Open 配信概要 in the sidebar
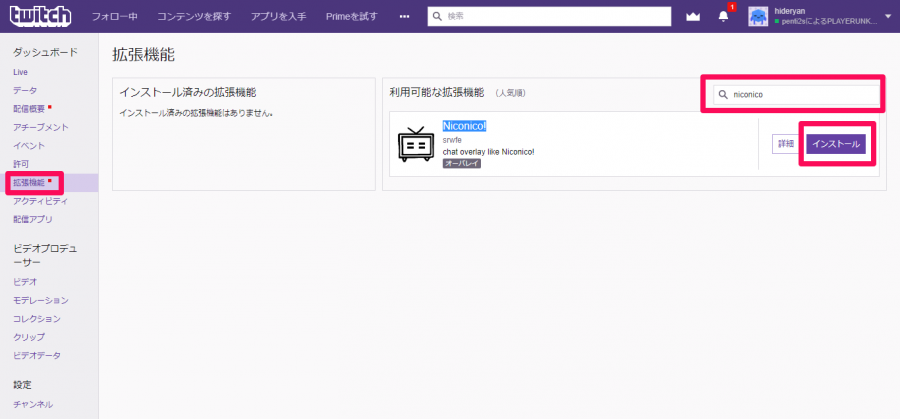The image size is (900, 419). [29, 109]
